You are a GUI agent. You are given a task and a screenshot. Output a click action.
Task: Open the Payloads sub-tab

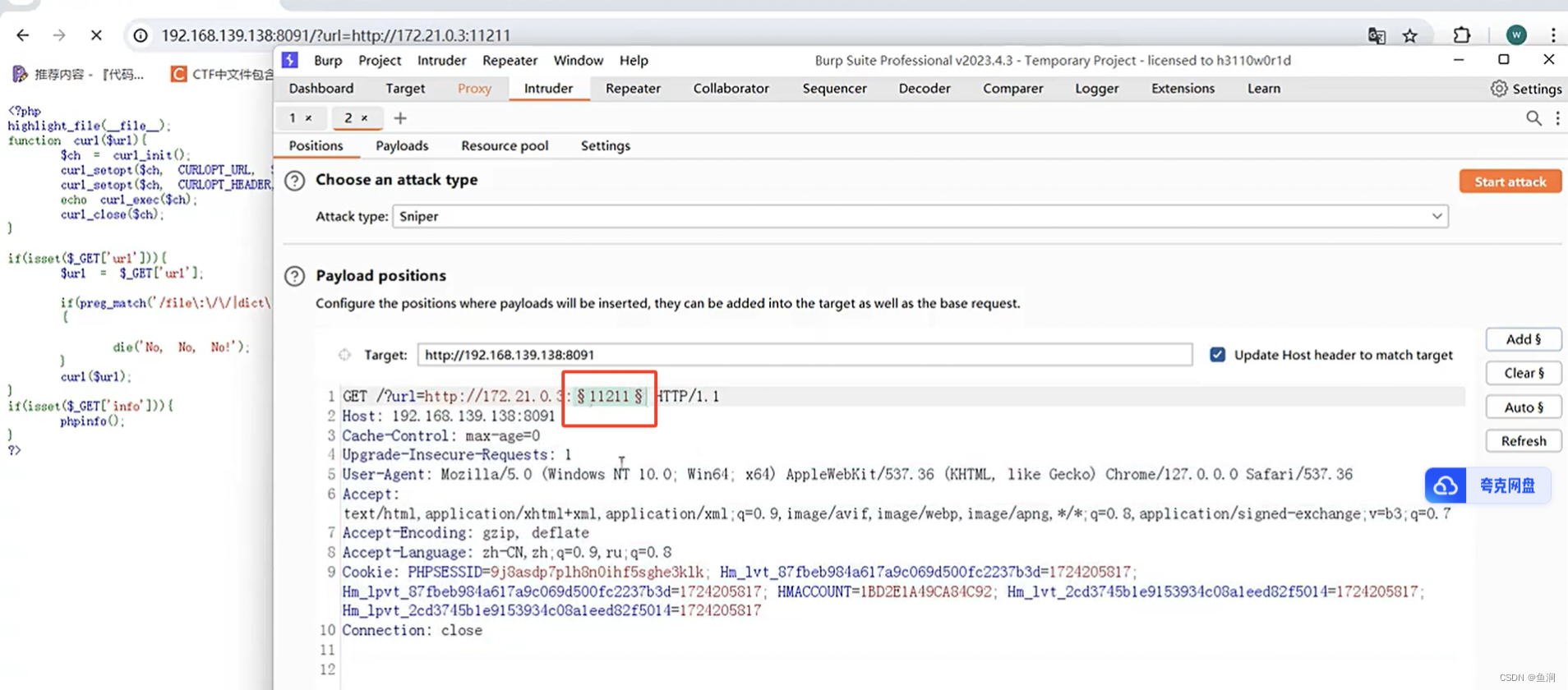pyautogui.click(x=402, y=146)
